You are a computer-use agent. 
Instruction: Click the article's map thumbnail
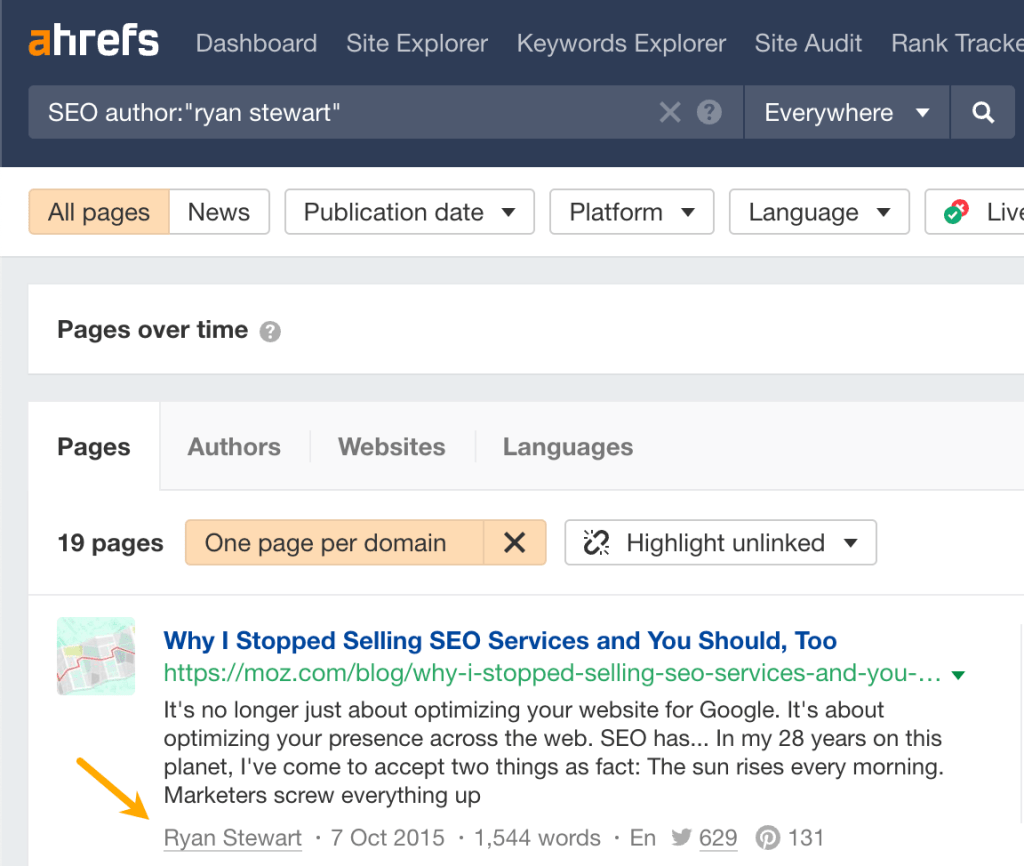(95, 656)
